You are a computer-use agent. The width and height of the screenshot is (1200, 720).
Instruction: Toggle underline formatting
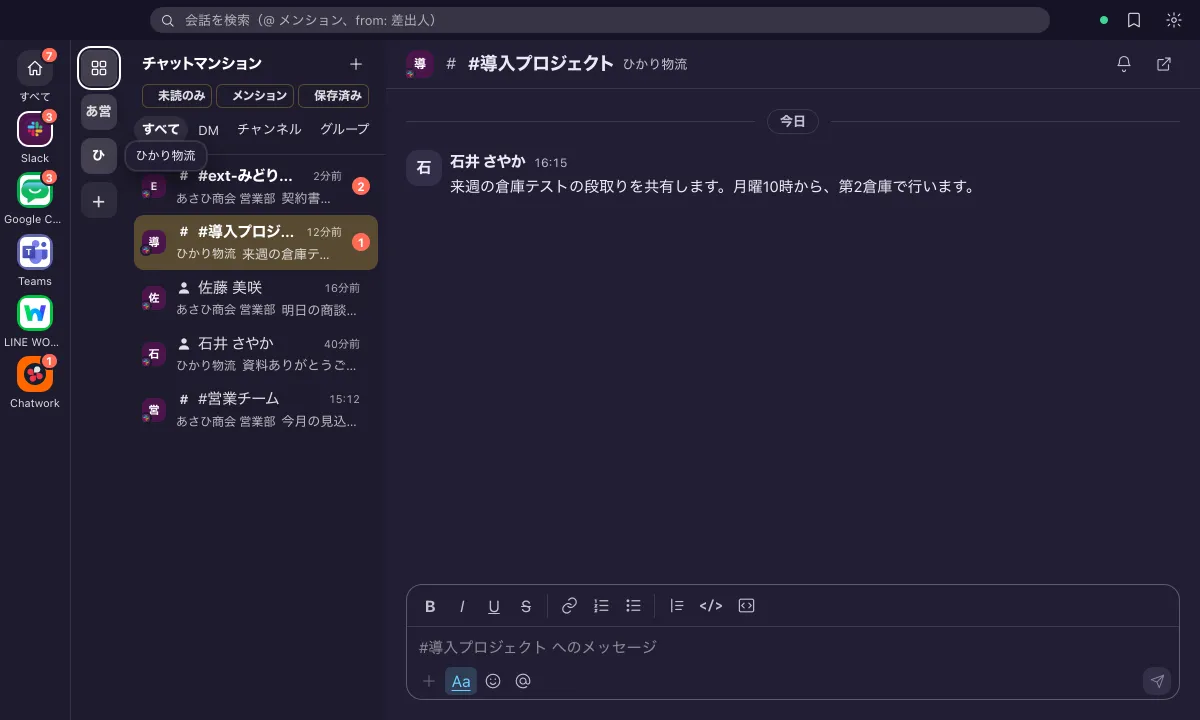(x=494, y=606)
